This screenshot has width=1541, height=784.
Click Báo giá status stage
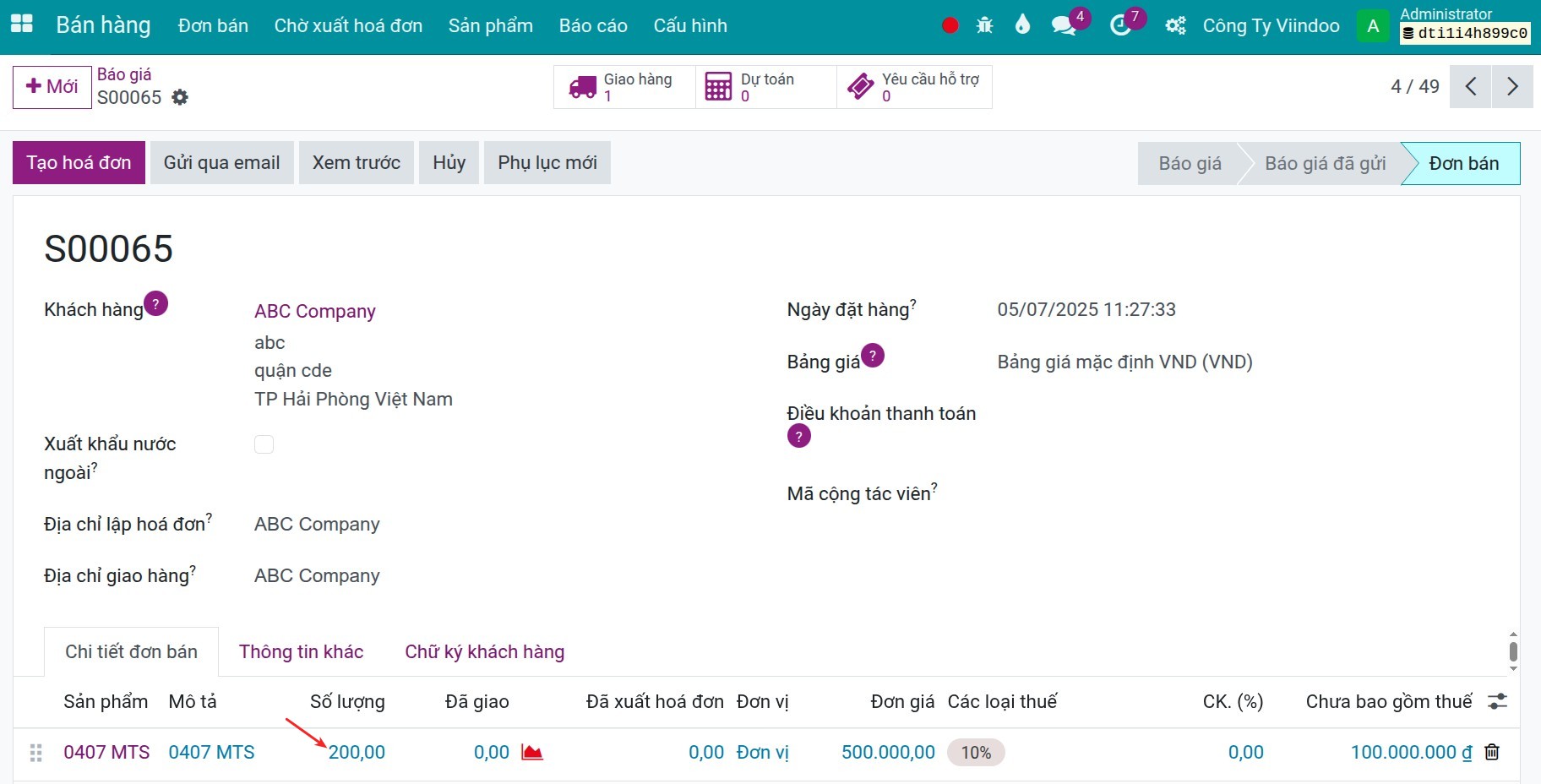(x=1190, y=164)
